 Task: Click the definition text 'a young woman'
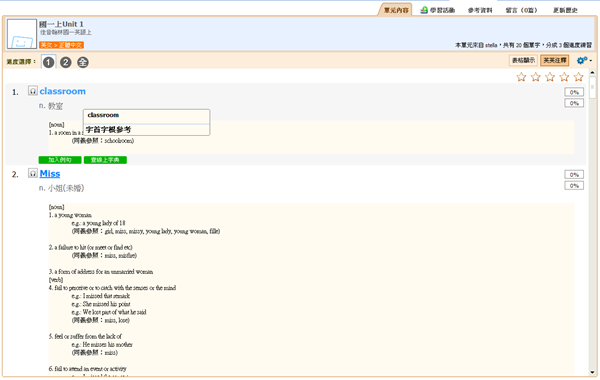[x=72, y=215]
